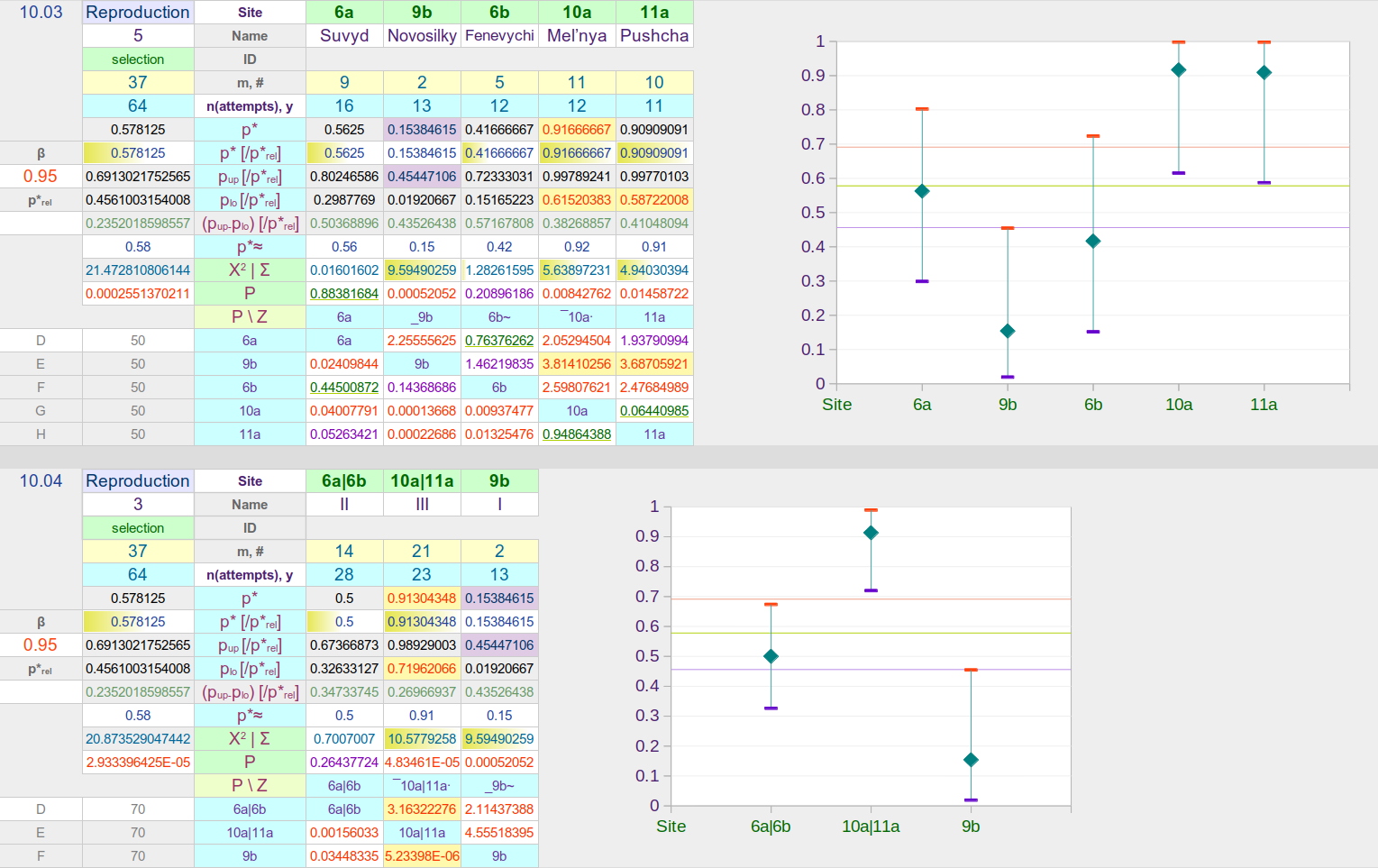Select the 10a|11a column header cell
This screenshot has width=1378, height=868.
(422, 481)
